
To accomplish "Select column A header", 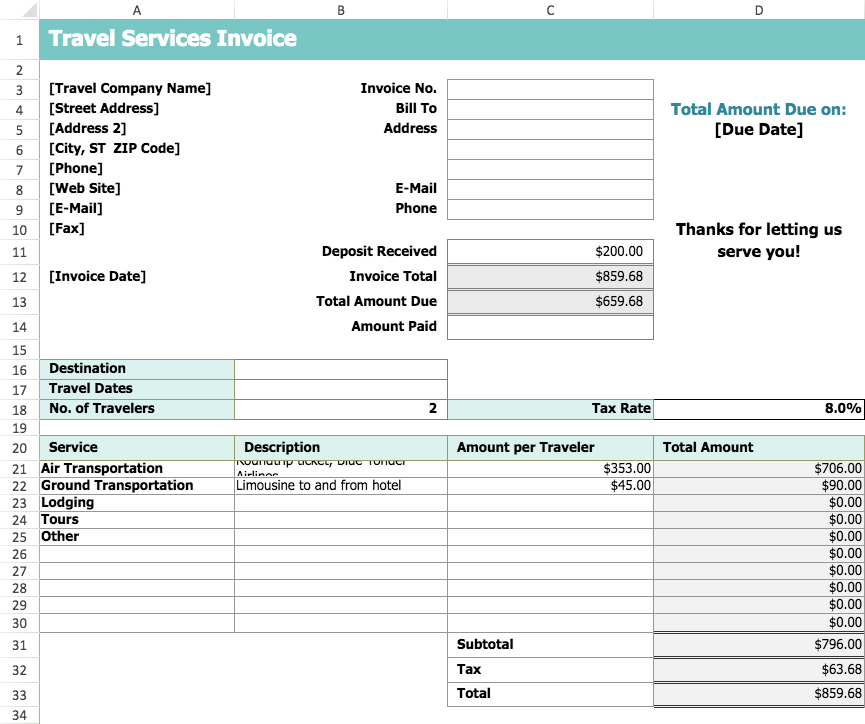I will 137,10.
